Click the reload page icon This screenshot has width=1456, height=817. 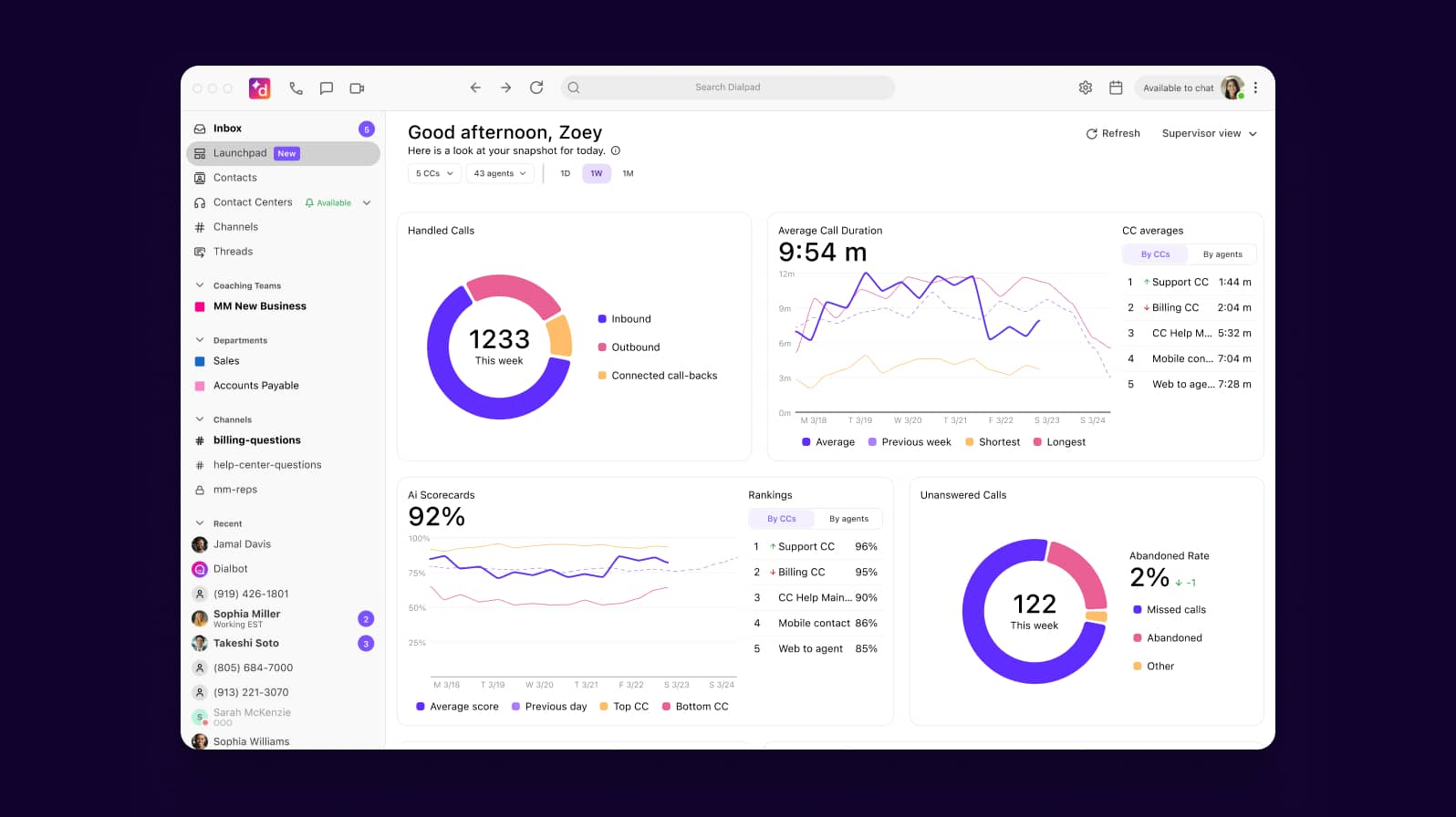(536, 88)
